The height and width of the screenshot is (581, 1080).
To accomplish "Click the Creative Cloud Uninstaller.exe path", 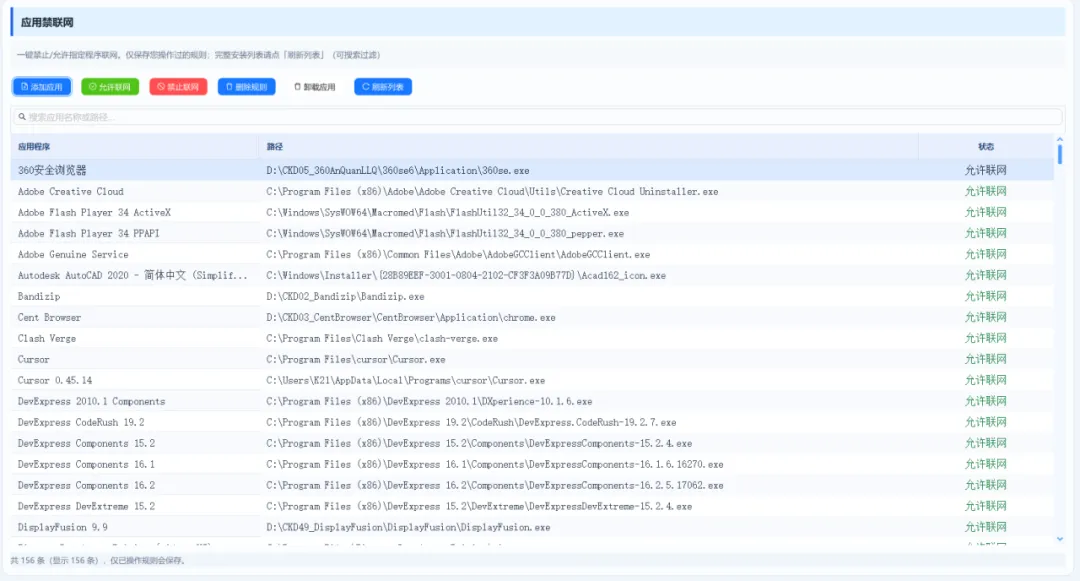I will point(492,191).
